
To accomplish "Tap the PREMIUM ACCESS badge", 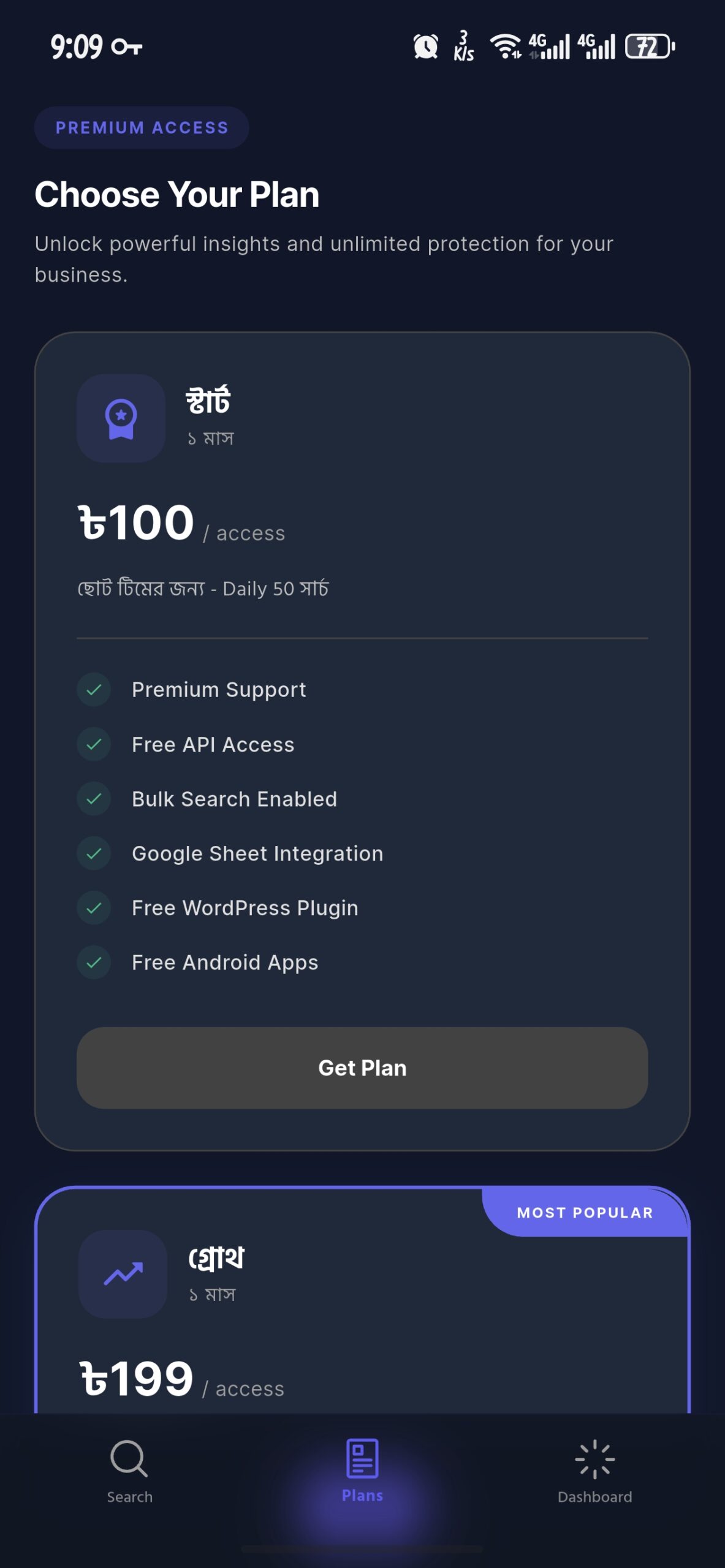I will (x=142, y=127).
